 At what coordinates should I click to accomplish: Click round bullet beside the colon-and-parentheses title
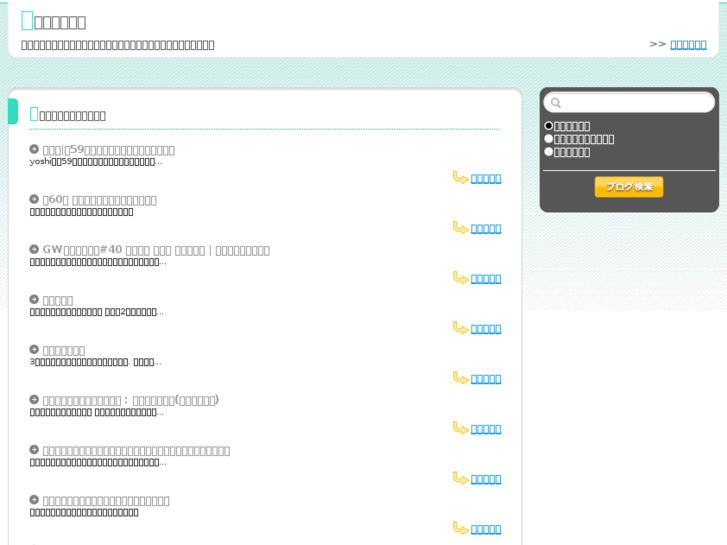pyautogui.click(x=34, y=399)
